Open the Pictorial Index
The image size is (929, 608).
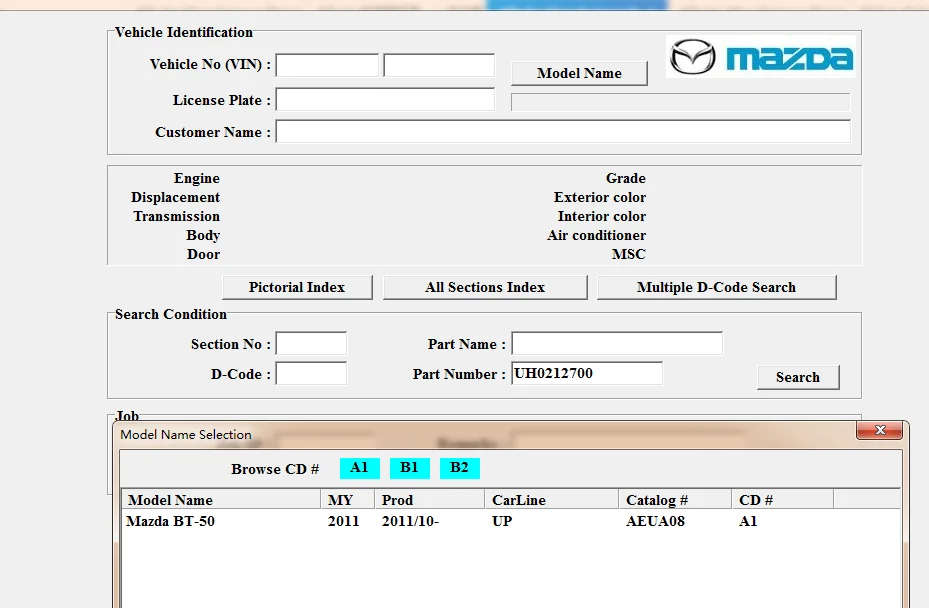(297, 288)
